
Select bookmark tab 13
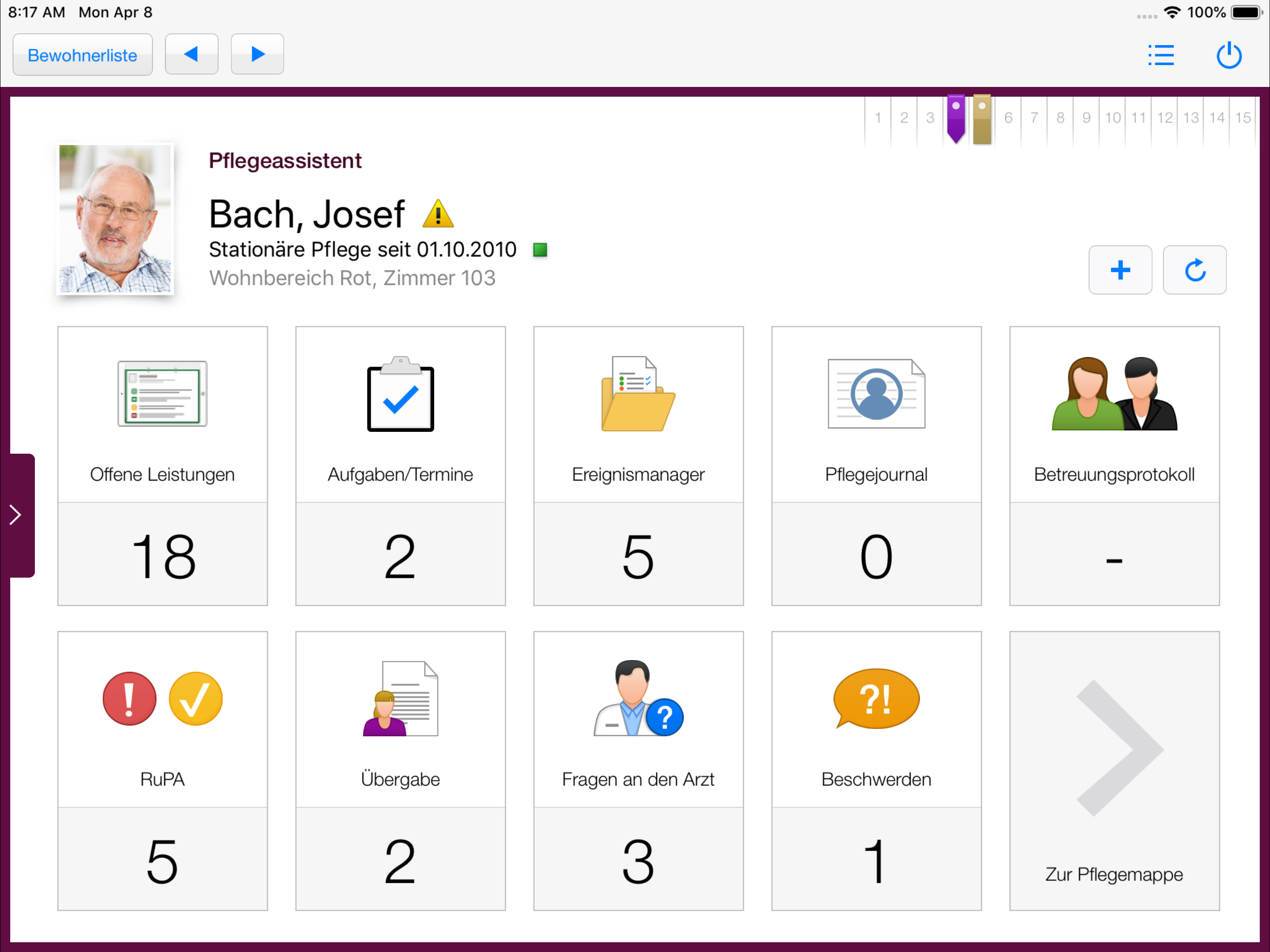coord(1191,118)
